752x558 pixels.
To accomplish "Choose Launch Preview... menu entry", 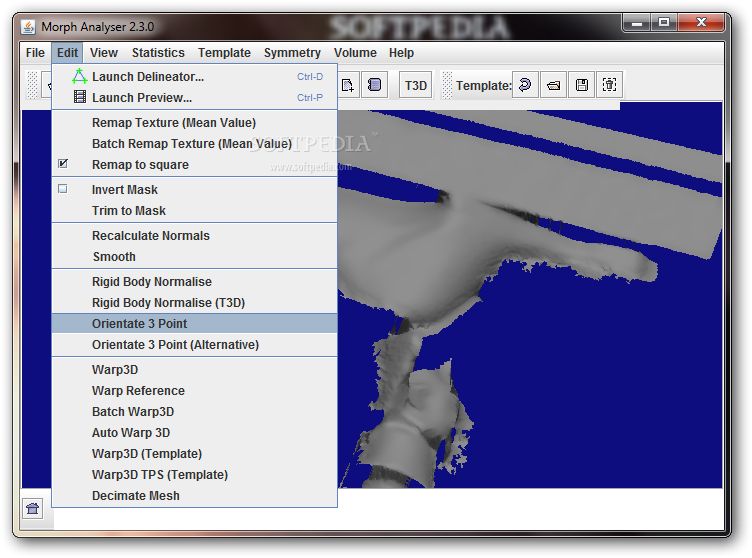I will pos(195,97).
